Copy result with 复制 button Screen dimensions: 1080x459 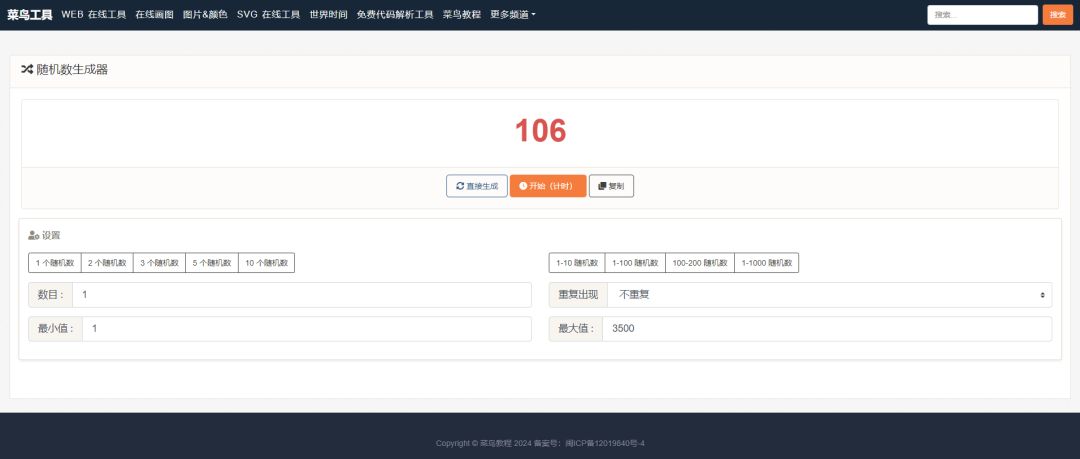pos(611,186)
